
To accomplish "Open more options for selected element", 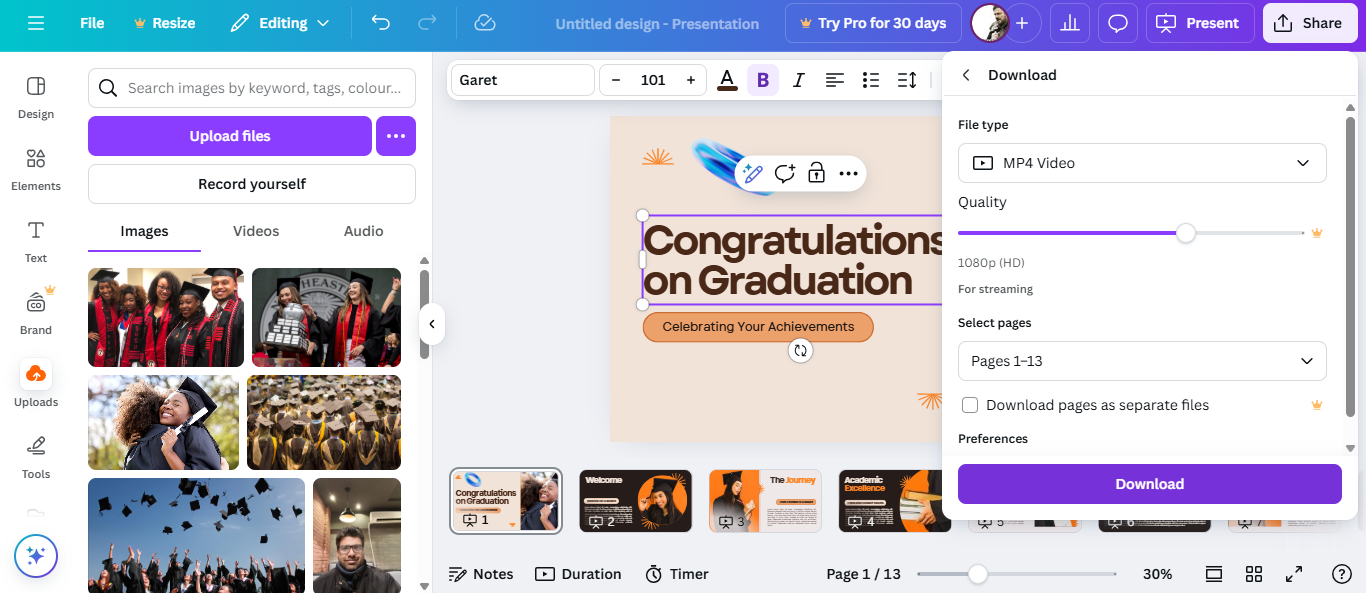I will [848, 173].
